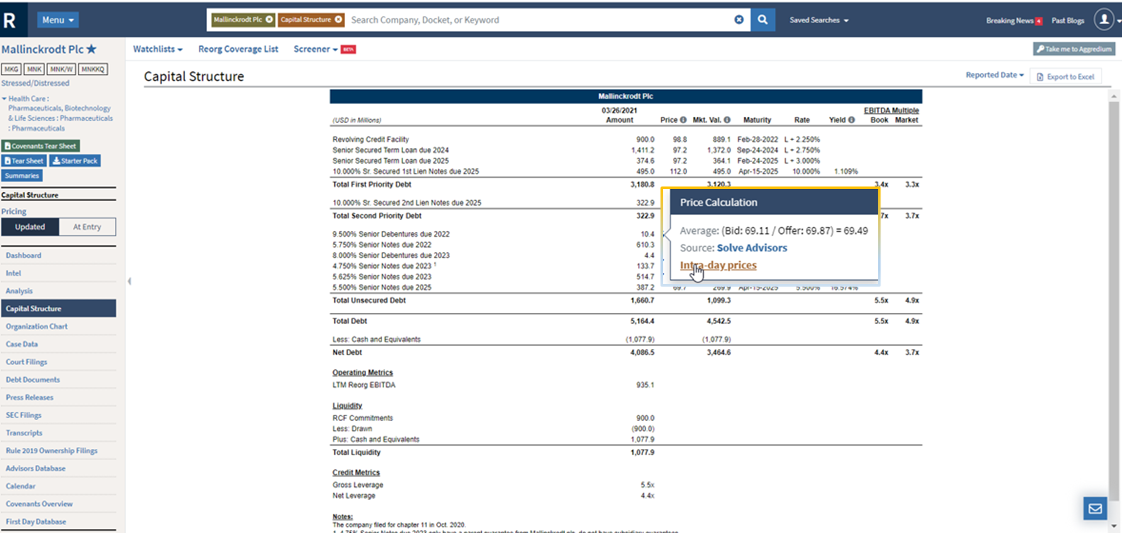Go to Court Filings in sidebar

click(x=26, y=362)
